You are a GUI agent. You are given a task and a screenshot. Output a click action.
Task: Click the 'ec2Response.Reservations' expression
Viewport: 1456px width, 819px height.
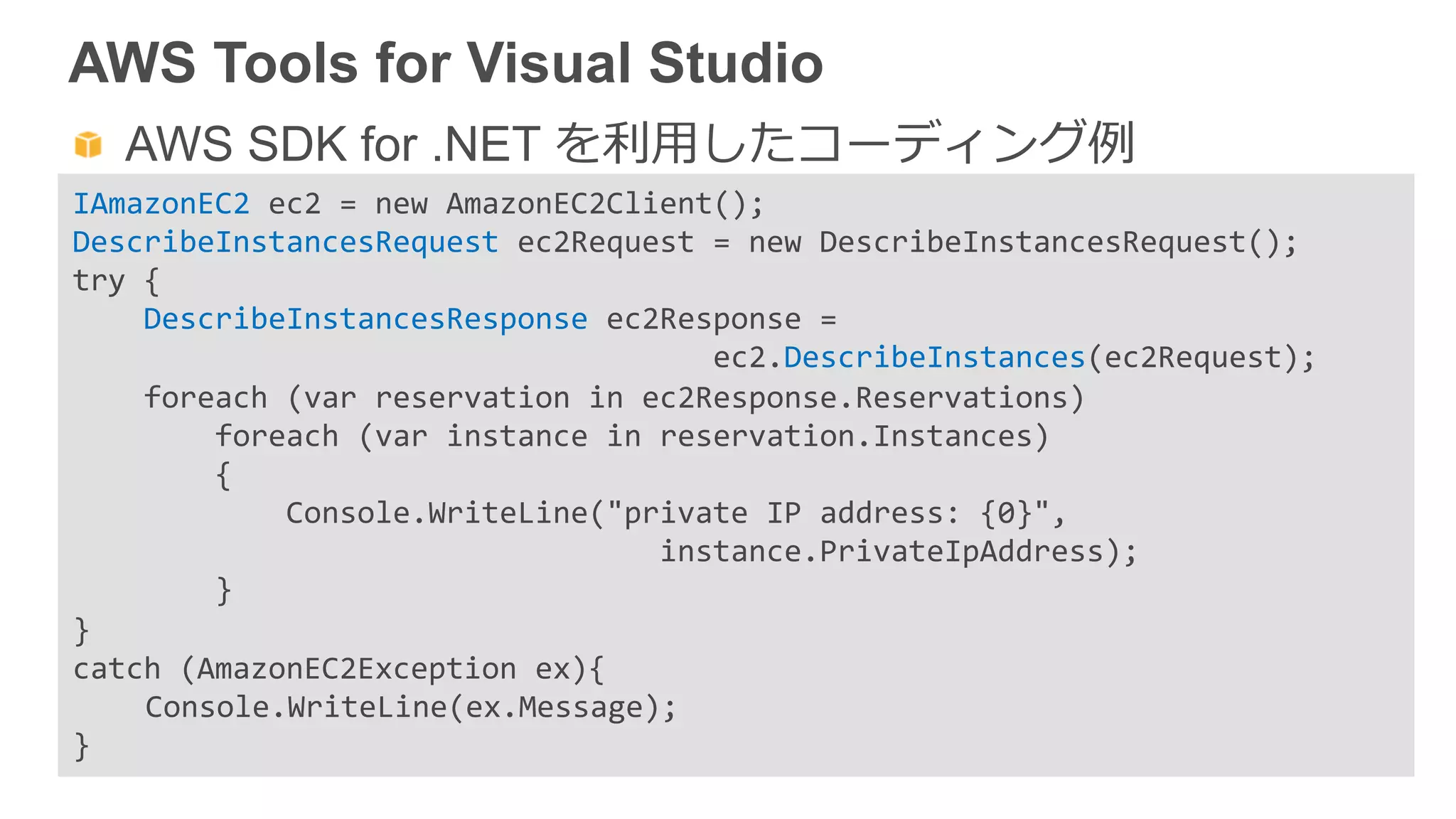855,398
